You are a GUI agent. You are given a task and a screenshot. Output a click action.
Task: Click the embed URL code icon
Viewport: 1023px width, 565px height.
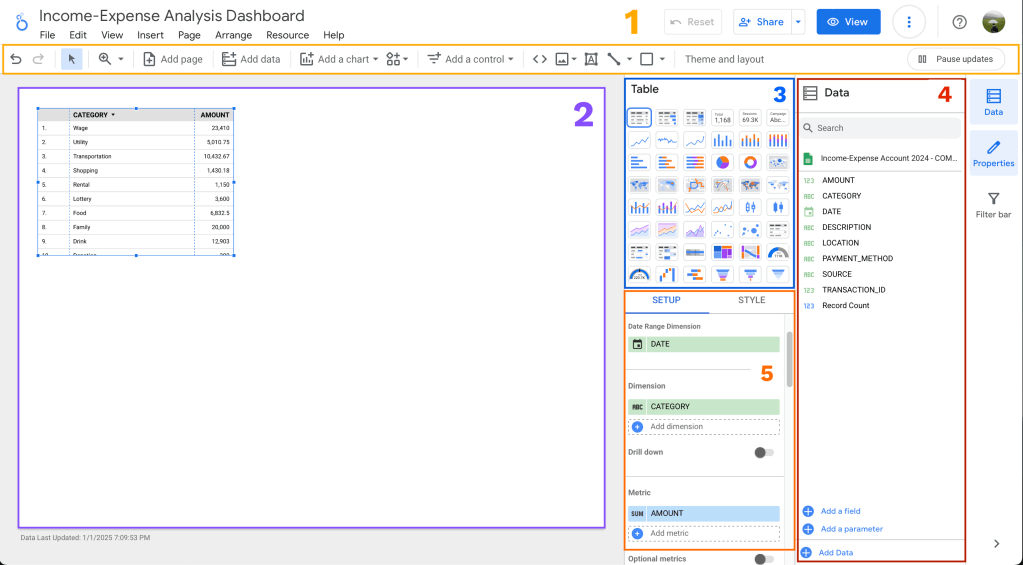(540, 59)
